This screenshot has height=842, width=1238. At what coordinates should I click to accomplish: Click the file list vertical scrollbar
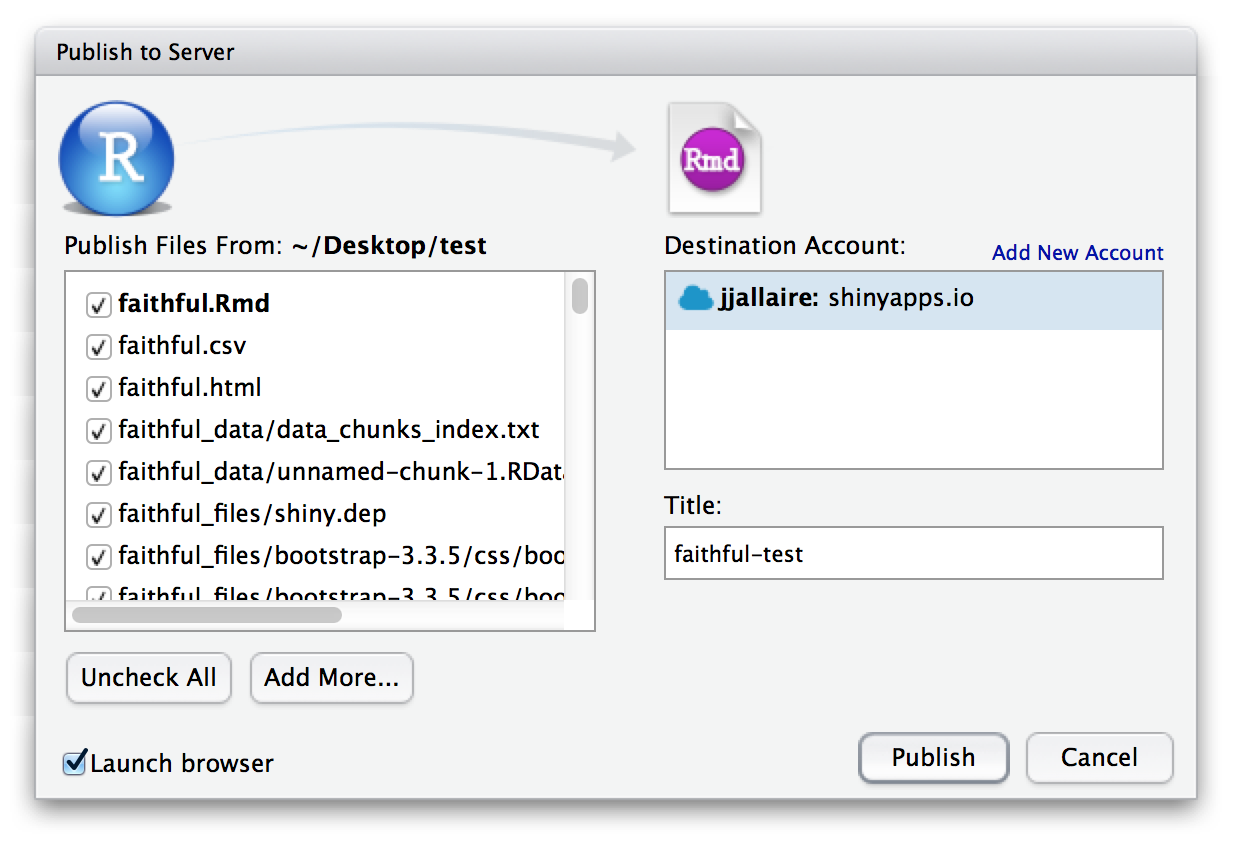[x=579, y=297]
